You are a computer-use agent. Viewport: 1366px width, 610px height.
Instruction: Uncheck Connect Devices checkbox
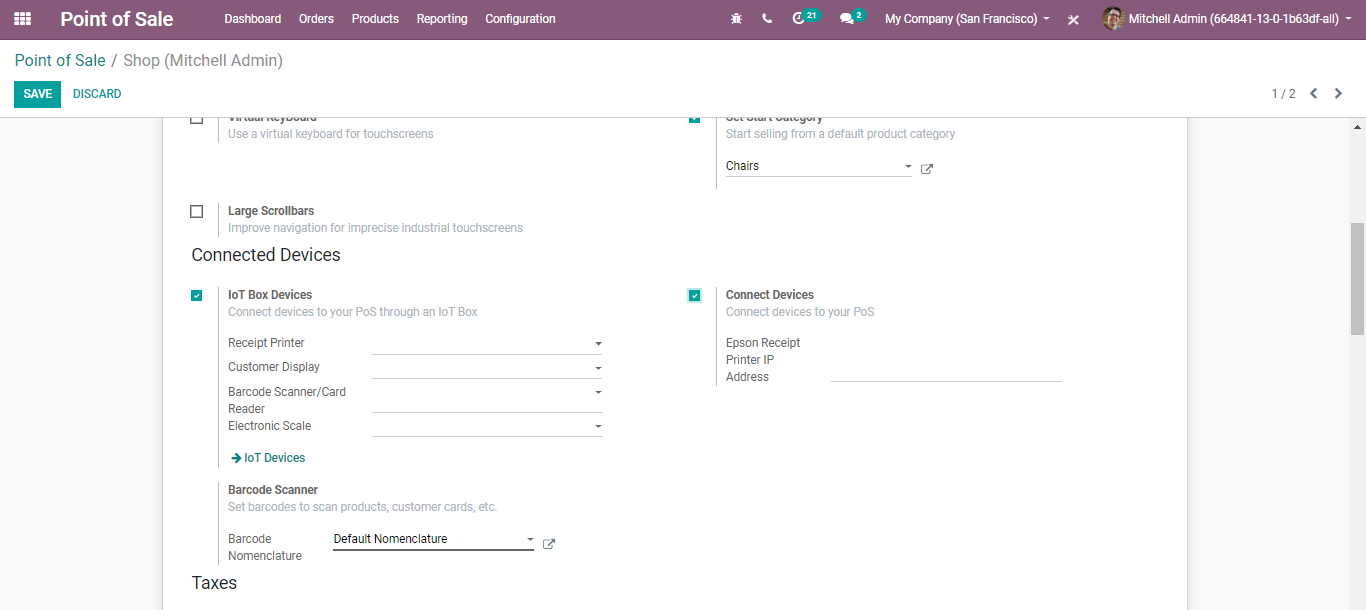tap(694, 295)
